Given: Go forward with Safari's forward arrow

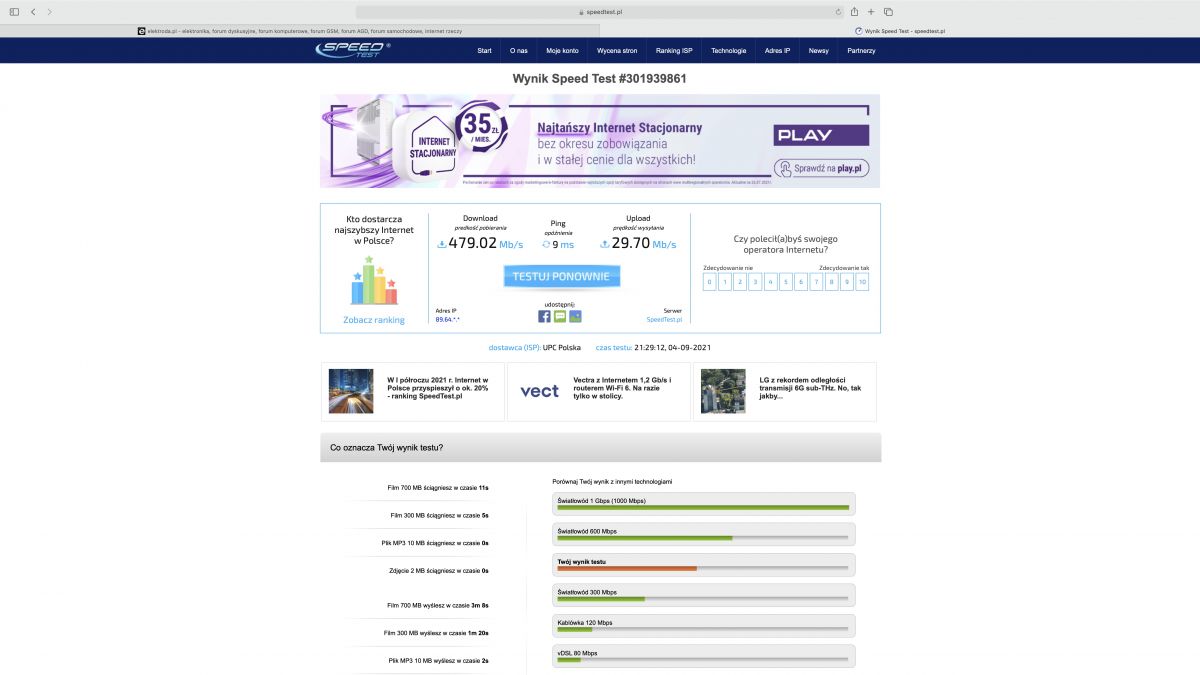Looking at the screenshot, I should pyautogui.click(x=50, y=12).
